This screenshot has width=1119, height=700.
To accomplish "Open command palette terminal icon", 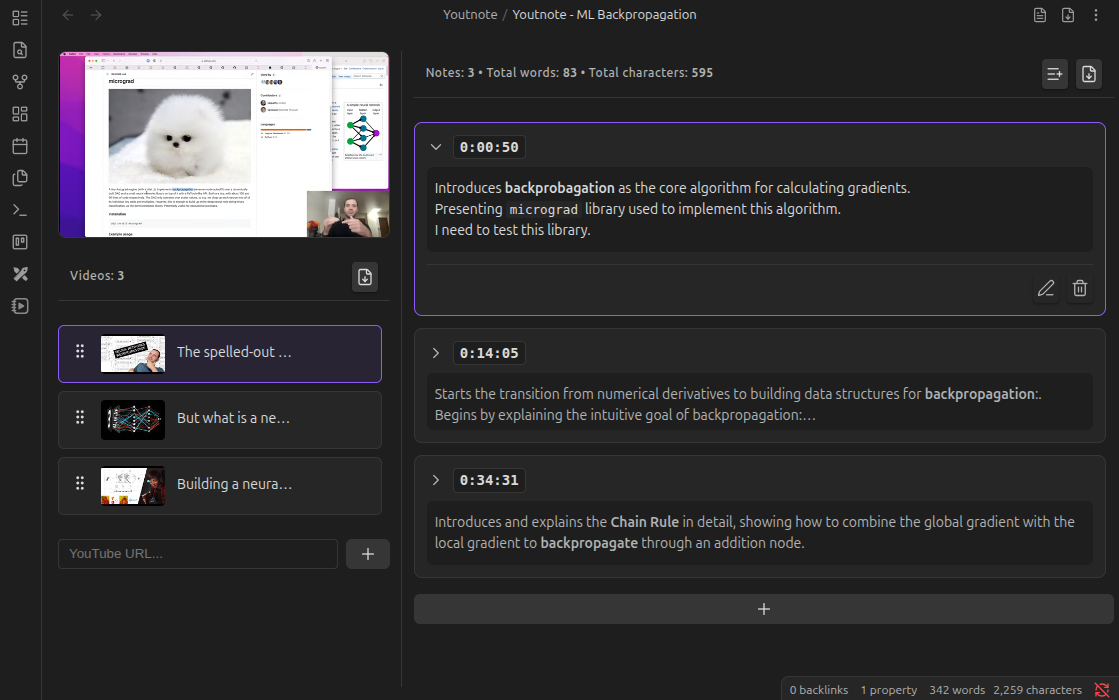I will [20, 210].
